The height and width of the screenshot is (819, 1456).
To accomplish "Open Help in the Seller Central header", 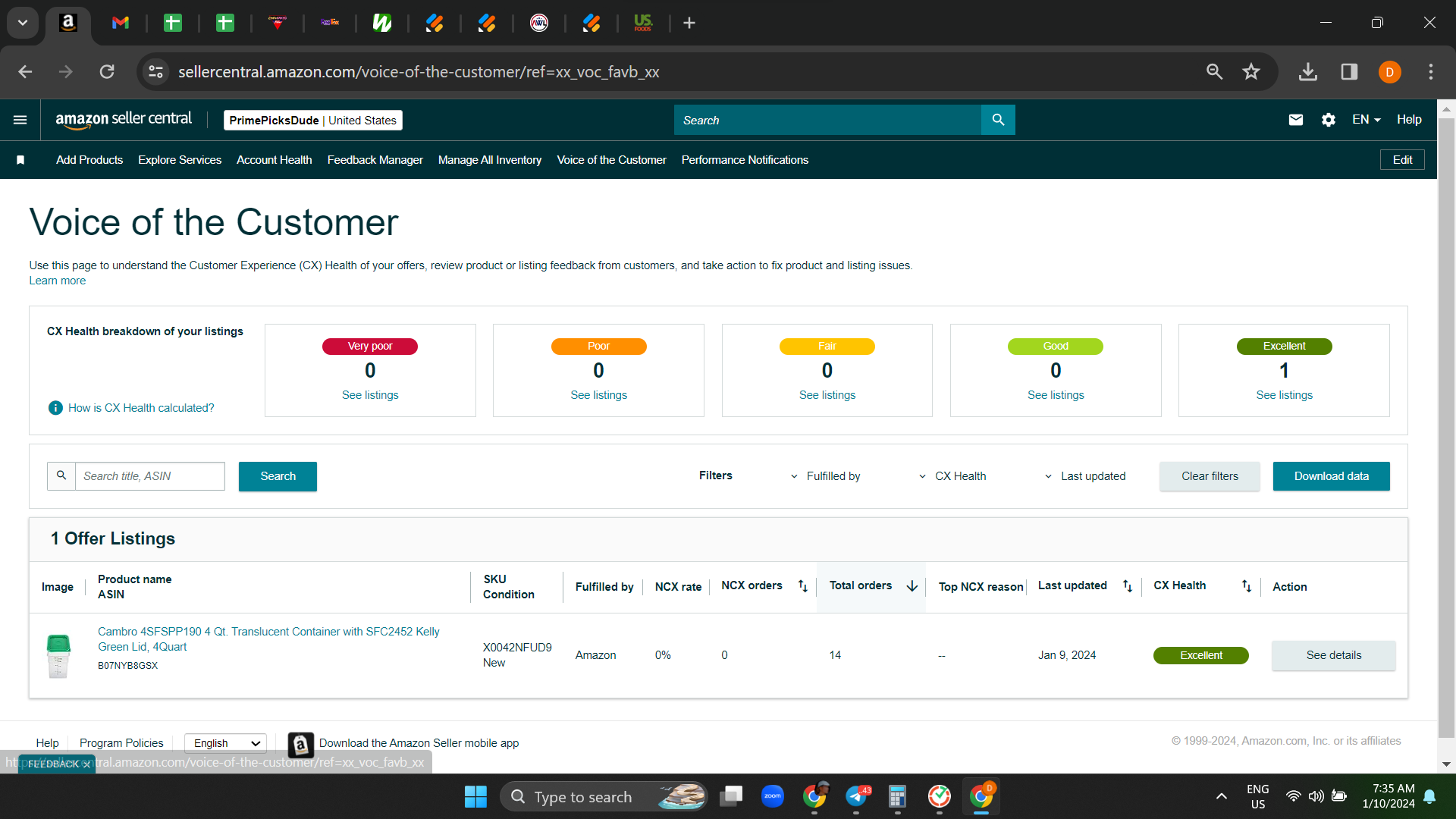I will click(1409, 120).
